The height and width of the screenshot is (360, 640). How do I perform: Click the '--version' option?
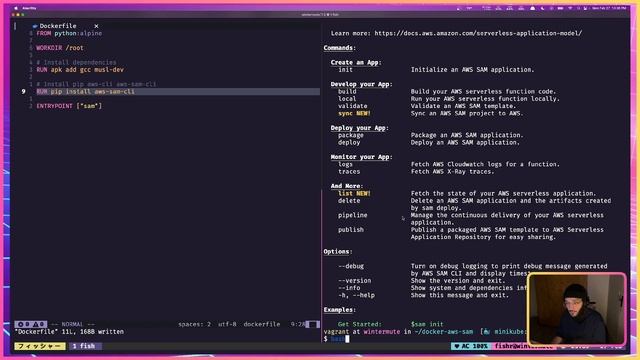[x=355, y=281]
